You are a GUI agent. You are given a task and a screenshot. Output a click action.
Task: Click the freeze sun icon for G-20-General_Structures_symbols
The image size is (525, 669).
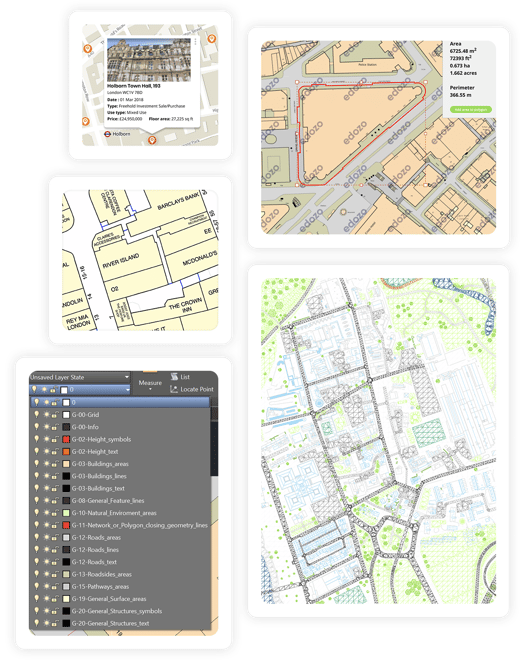pos(46,611)
